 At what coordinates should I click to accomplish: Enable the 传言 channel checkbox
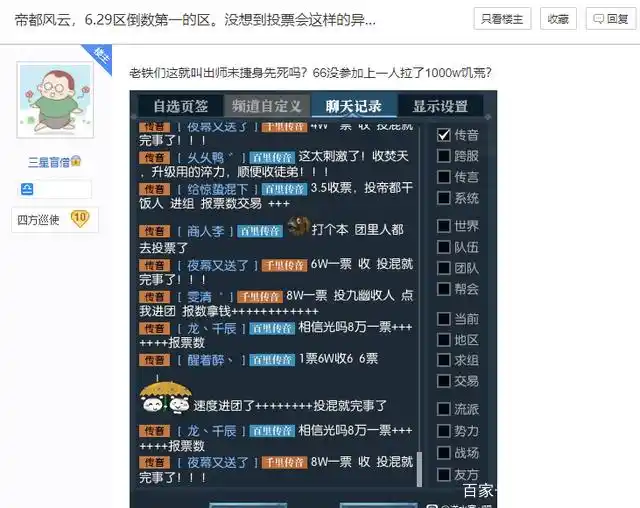coord(444,177)
